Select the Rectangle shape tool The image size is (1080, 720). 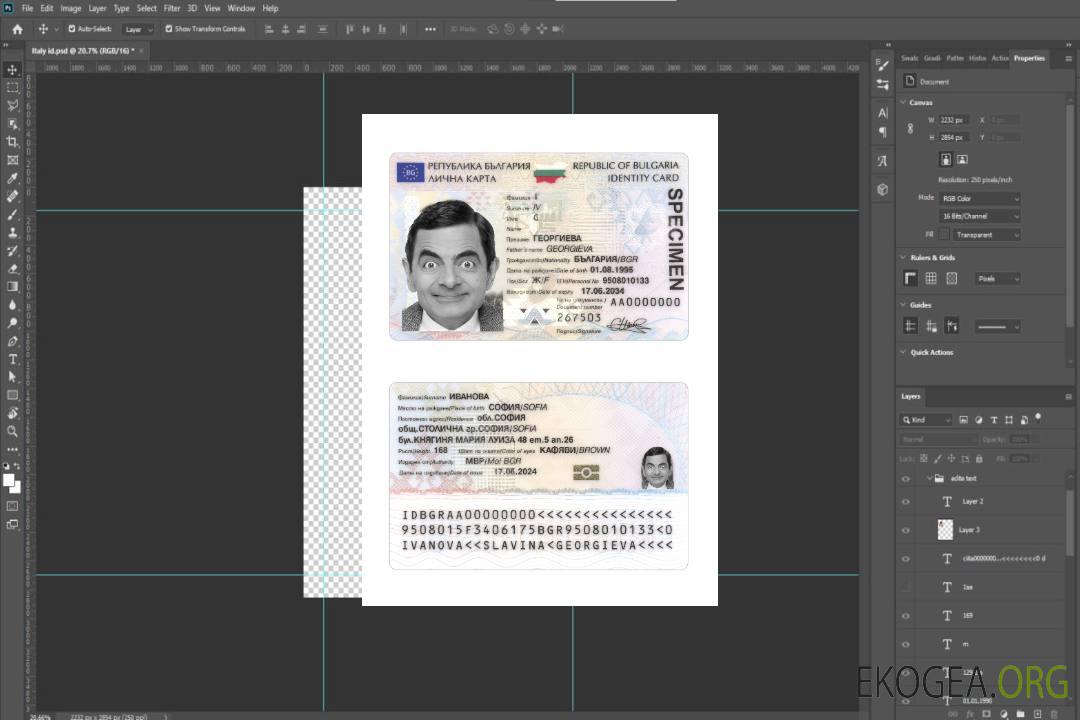tap(12, 395)
